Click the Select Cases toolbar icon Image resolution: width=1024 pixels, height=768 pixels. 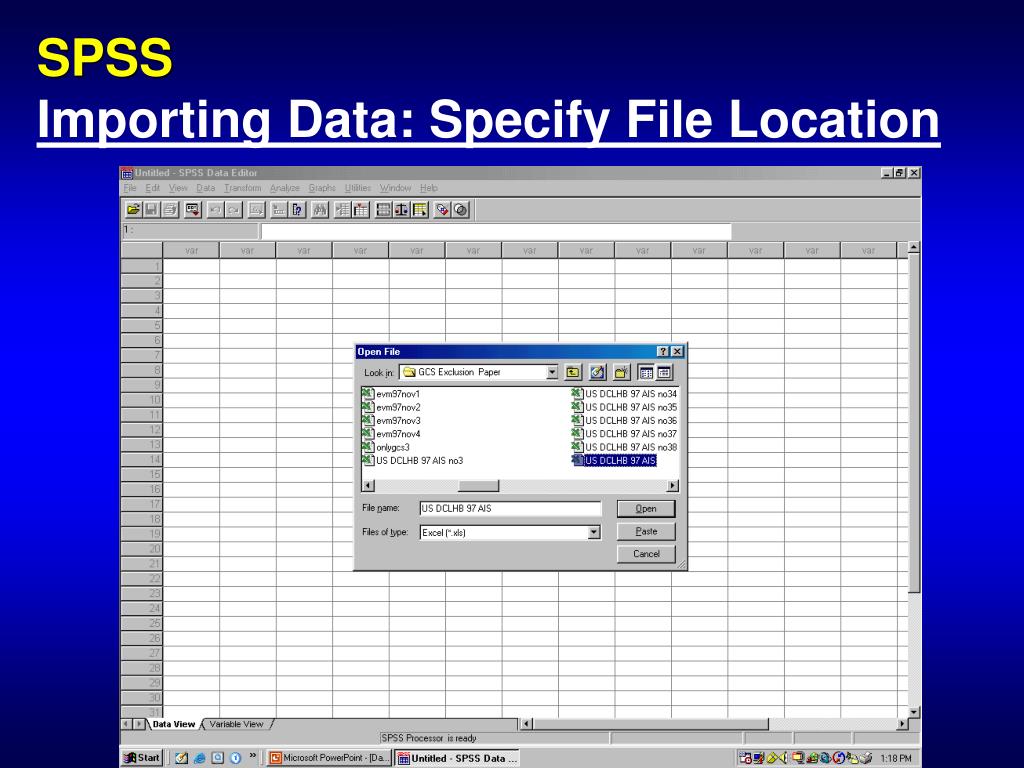pos(420,210)
